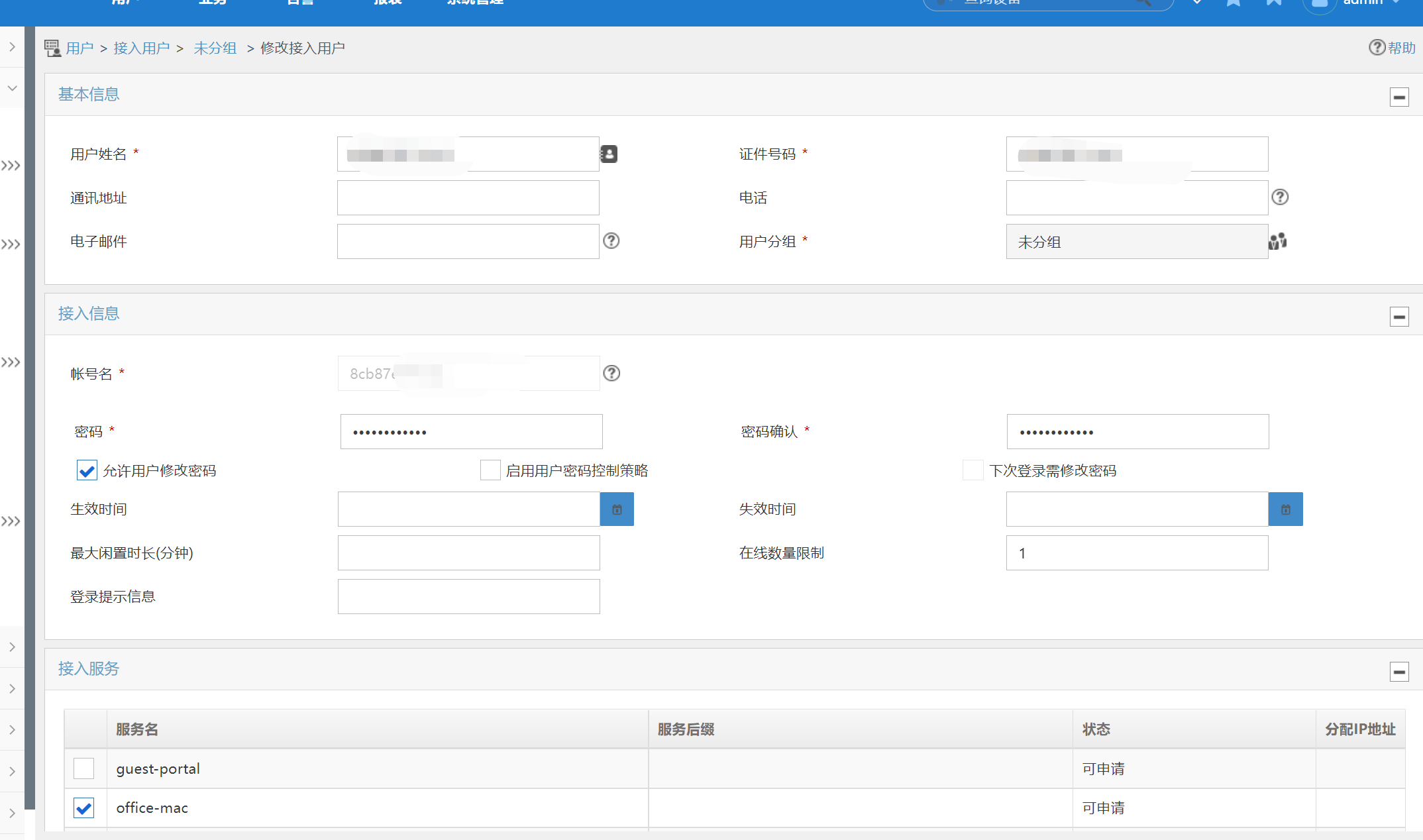Click the 帮助 help icon at top right
Screen dimensions: 1423x840
[1377, 48]
